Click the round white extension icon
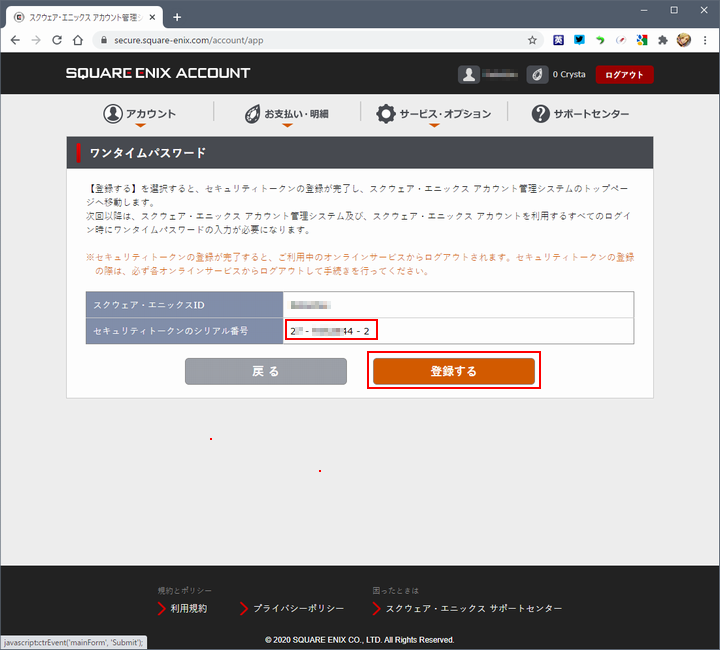720x650 pixels. (x=621, y=40)
